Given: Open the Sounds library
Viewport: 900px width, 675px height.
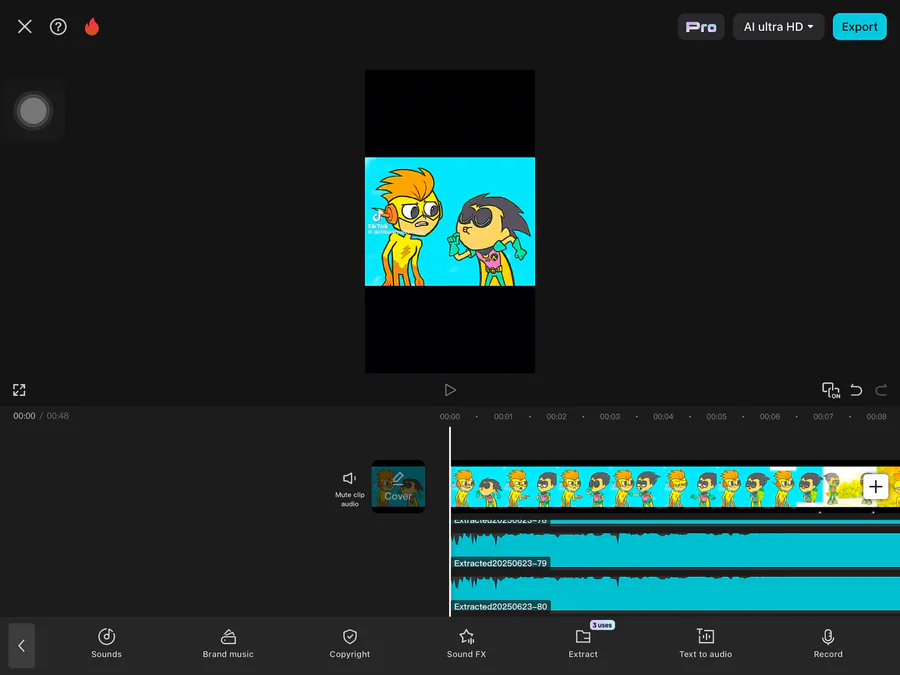Looking at the screenshot, I should pyautogui.click(x=106, y=643).
